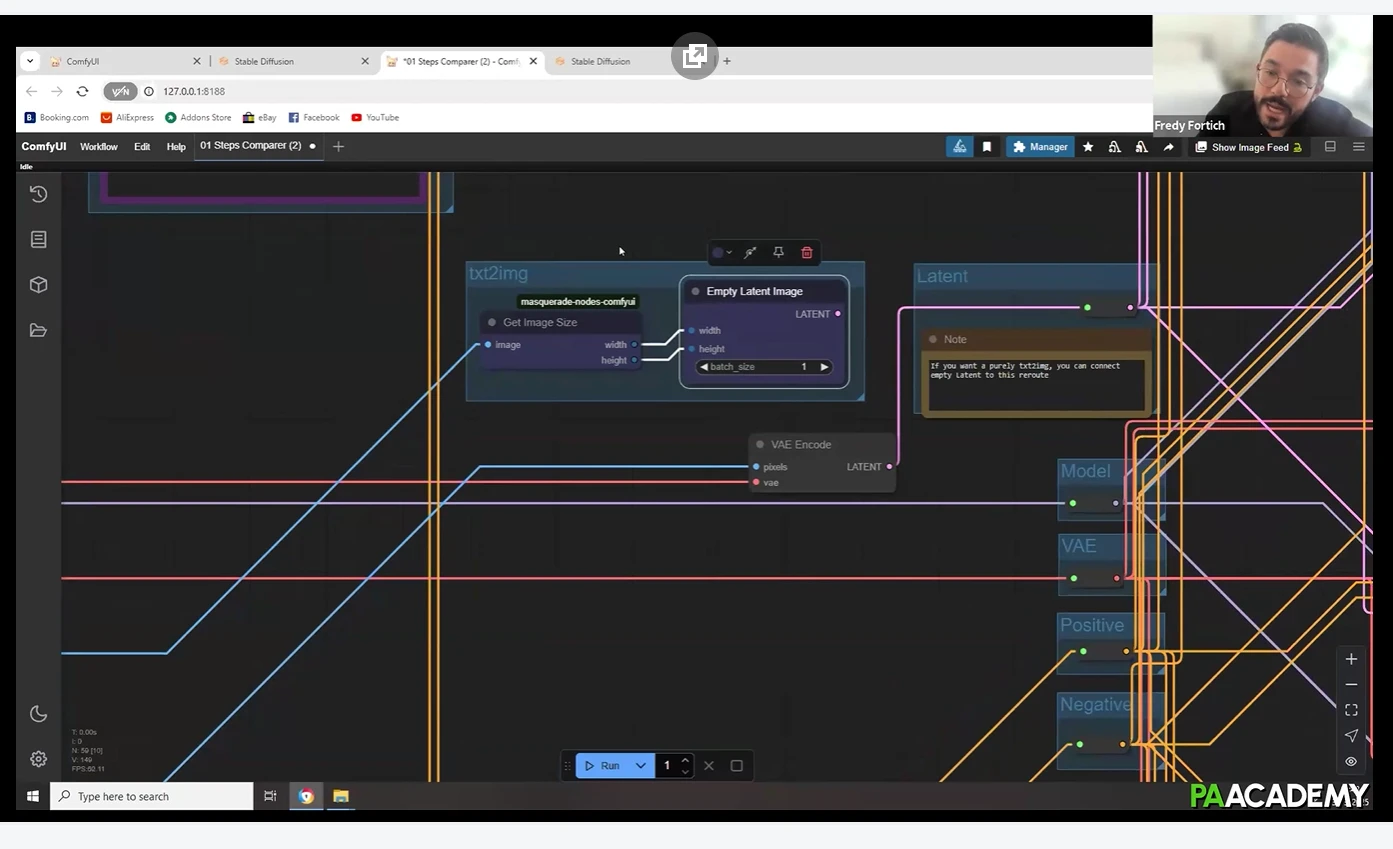Expand the Run options dropdown arrow
The width and height of the screenshot is (1393, 849).
pyautogui.click(x=641, y=766)
